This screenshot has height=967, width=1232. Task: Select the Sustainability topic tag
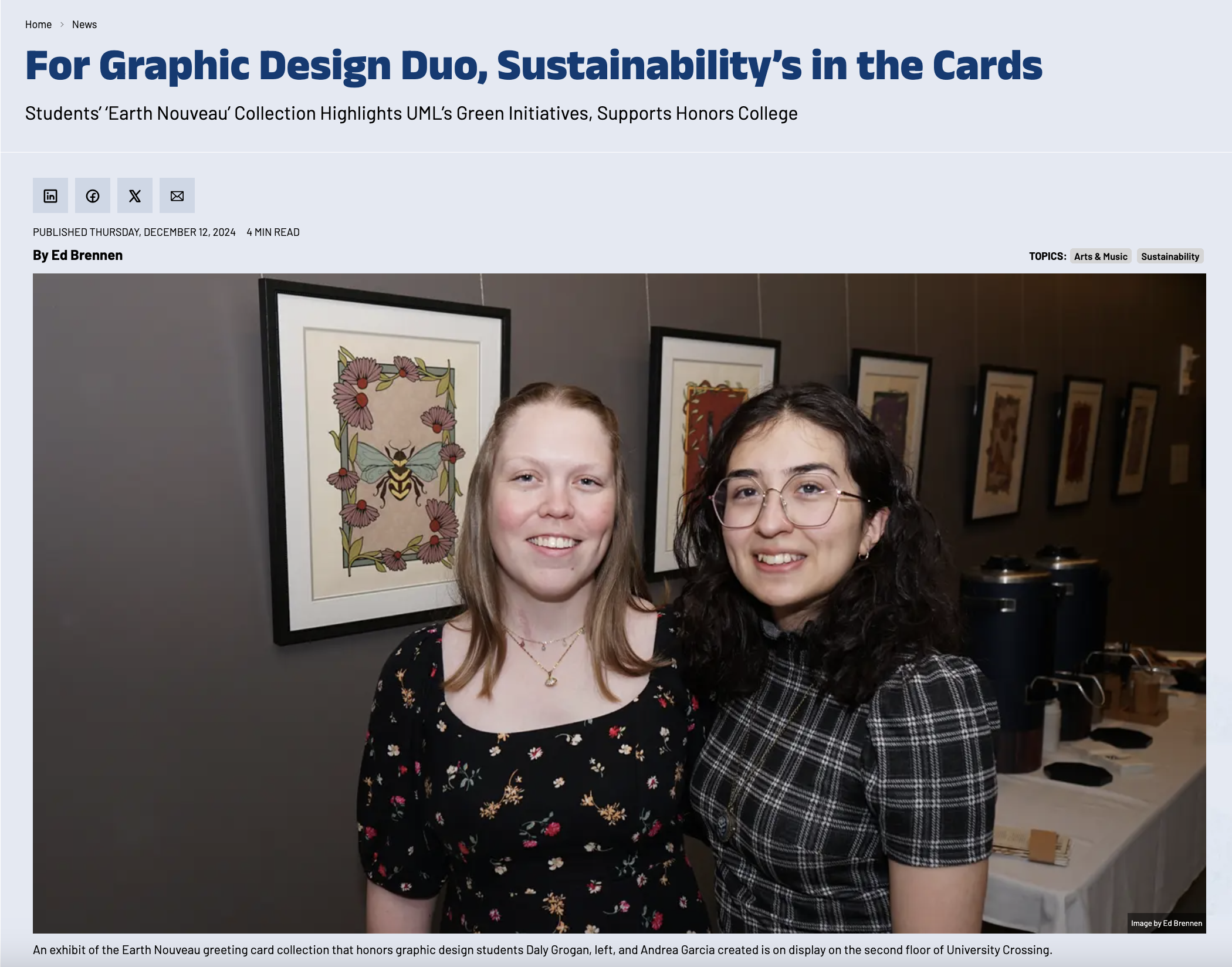click(1170, 256)
